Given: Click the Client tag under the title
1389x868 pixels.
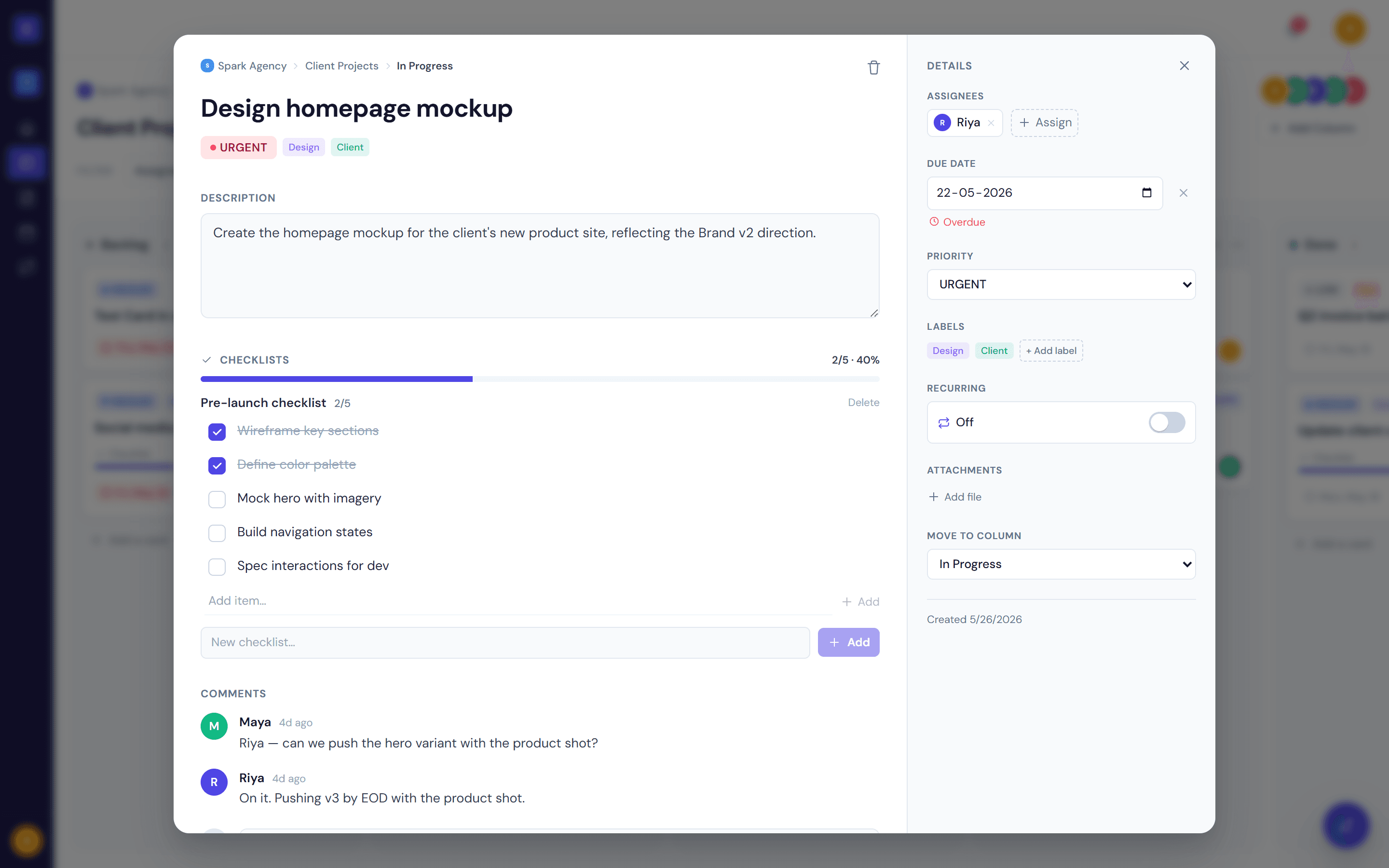Looking at the screenshot, I should pyautogui.click(x=350, y=147).
